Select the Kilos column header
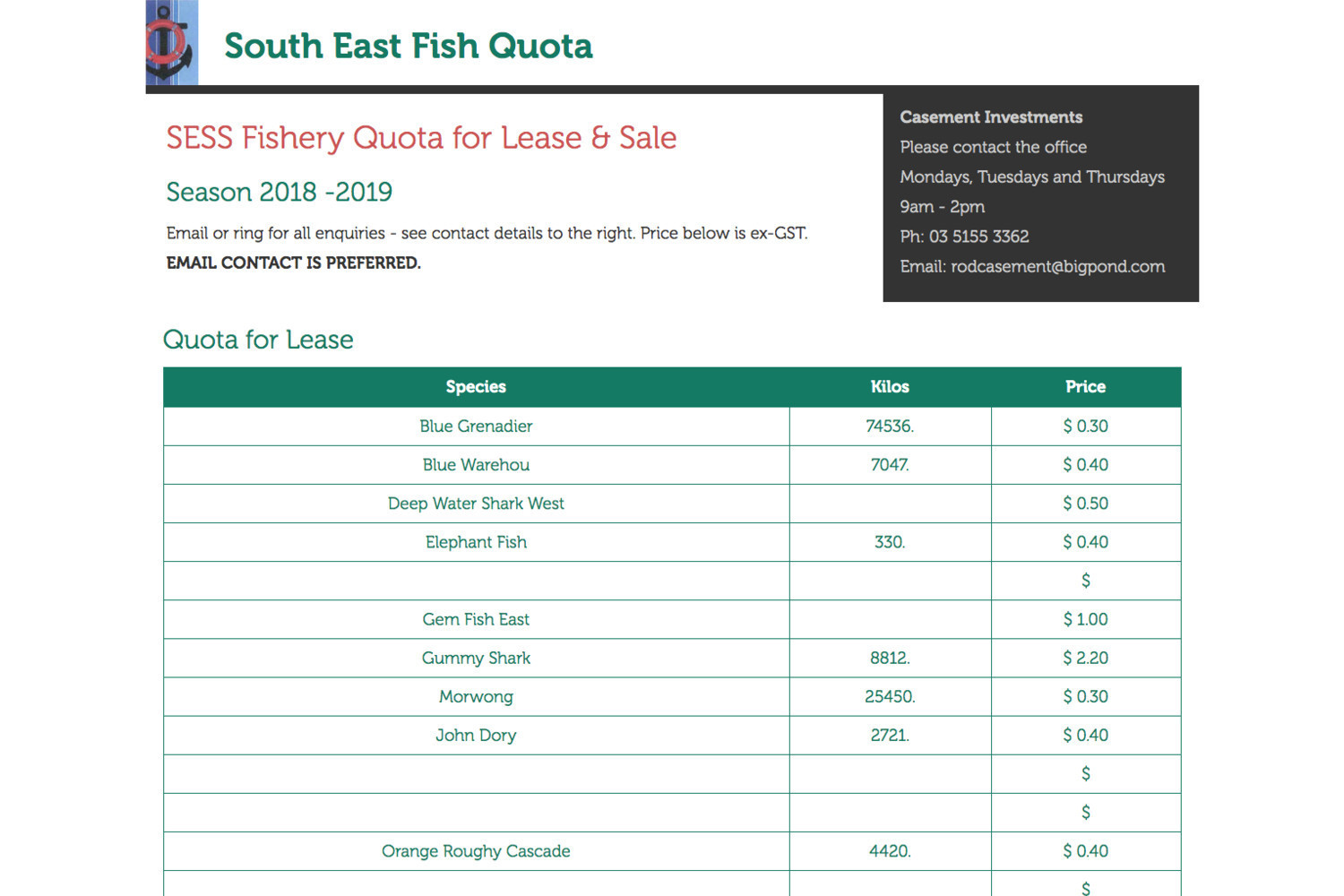 click(890, 387)
